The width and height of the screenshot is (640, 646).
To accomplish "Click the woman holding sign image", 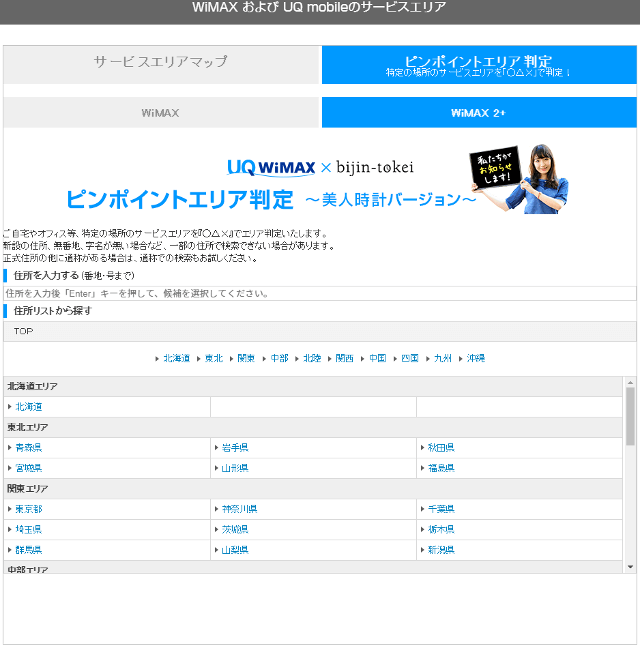I will 519,178.
